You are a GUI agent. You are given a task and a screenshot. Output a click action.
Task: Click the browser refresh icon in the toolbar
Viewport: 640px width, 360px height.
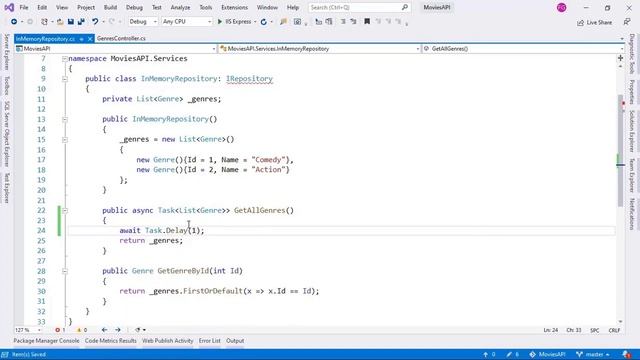pyautogui.click(x=264, y=22)
